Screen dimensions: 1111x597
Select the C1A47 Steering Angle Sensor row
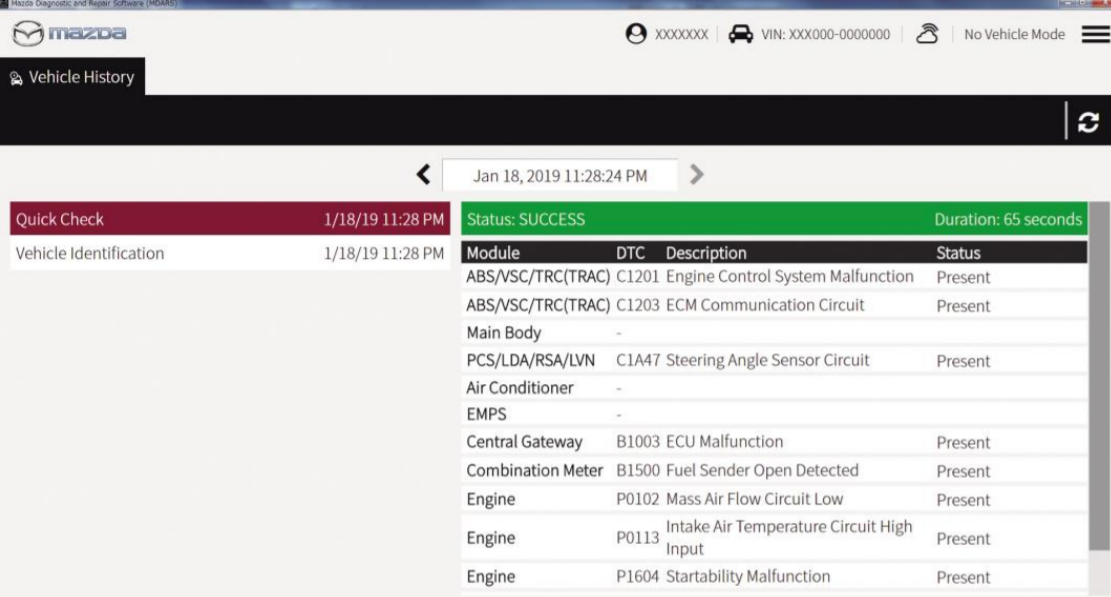click(x=772, y=361)
